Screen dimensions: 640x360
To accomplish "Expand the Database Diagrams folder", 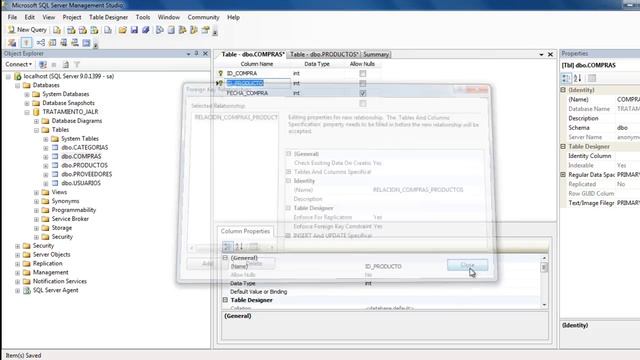I will click(x=36, y=121).
